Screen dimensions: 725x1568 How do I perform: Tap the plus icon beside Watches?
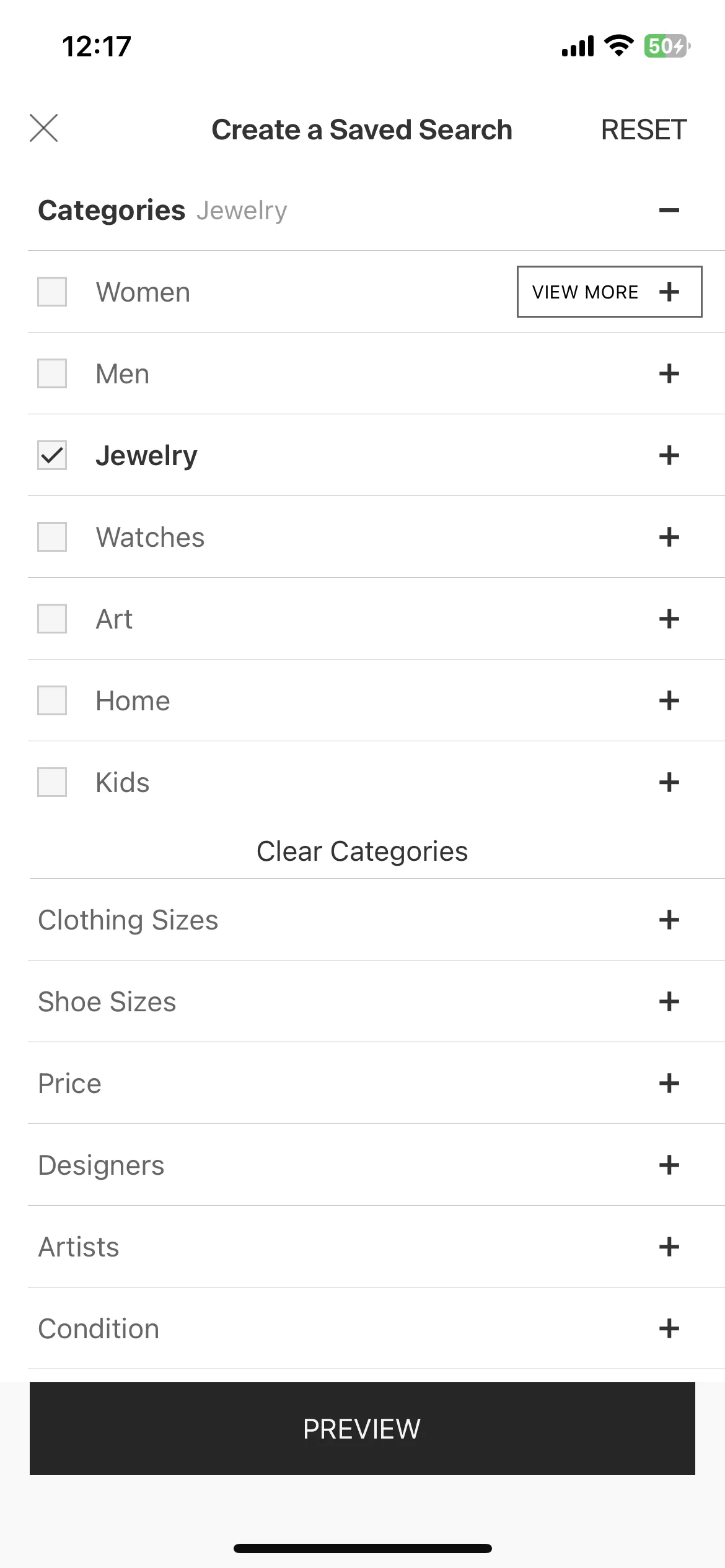click(x=669, y=537)
